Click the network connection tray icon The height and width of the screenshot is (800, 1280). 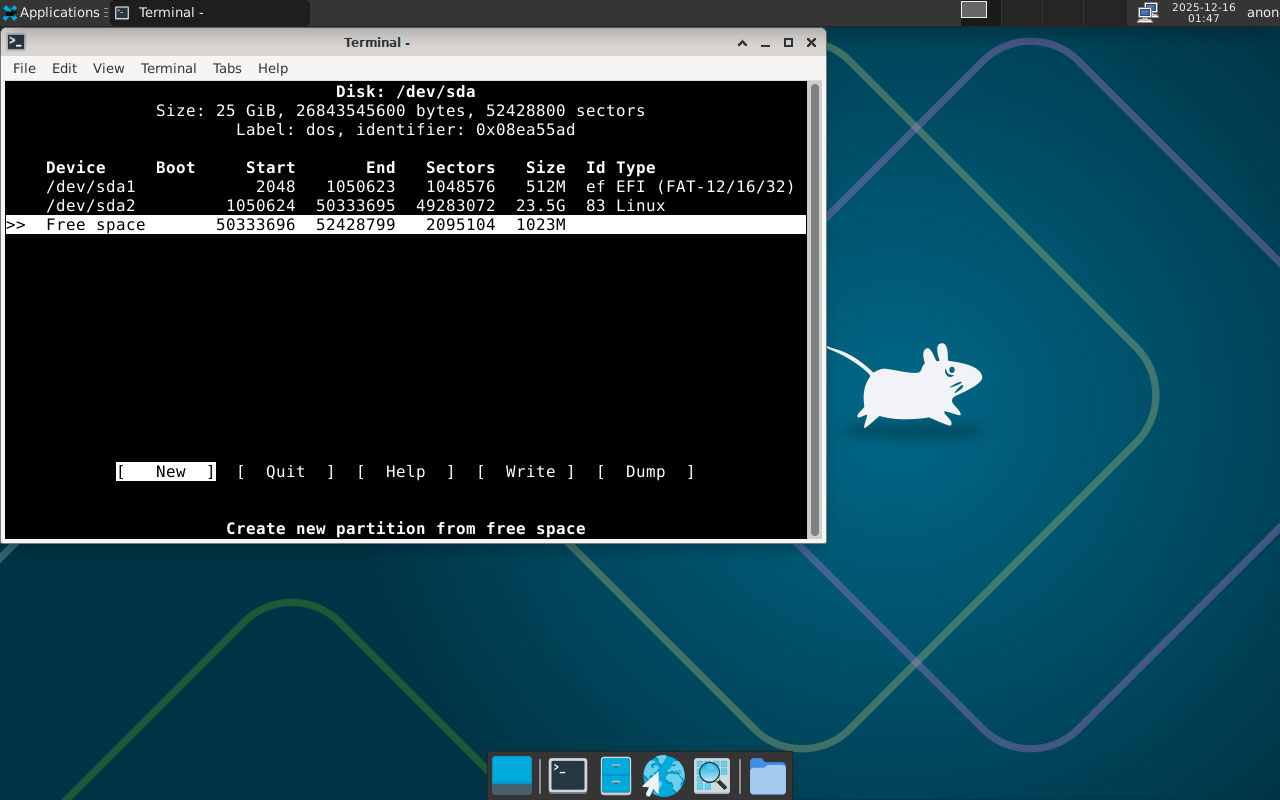pyautogui.click(x=1147, y=12)
